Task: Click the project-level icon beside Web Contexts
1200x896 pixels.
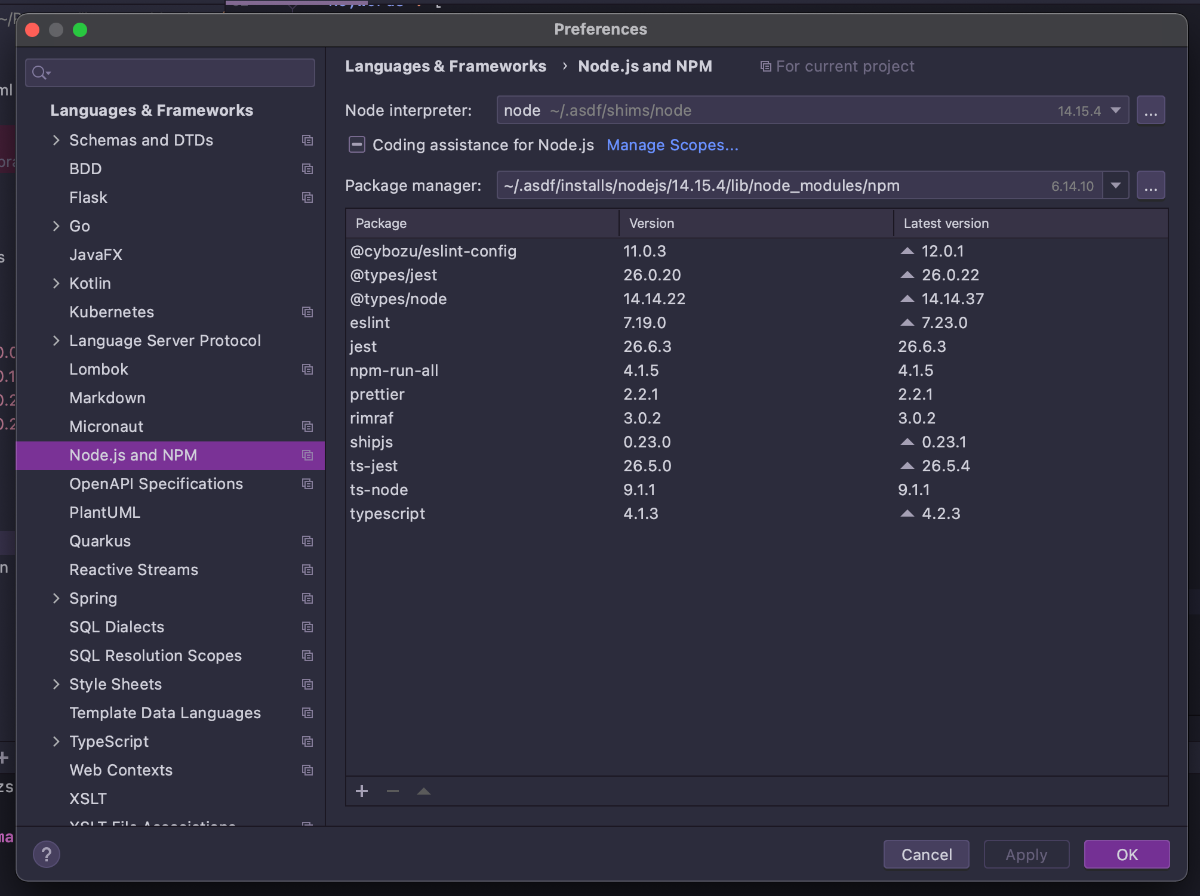Action: tap(307, 771)
